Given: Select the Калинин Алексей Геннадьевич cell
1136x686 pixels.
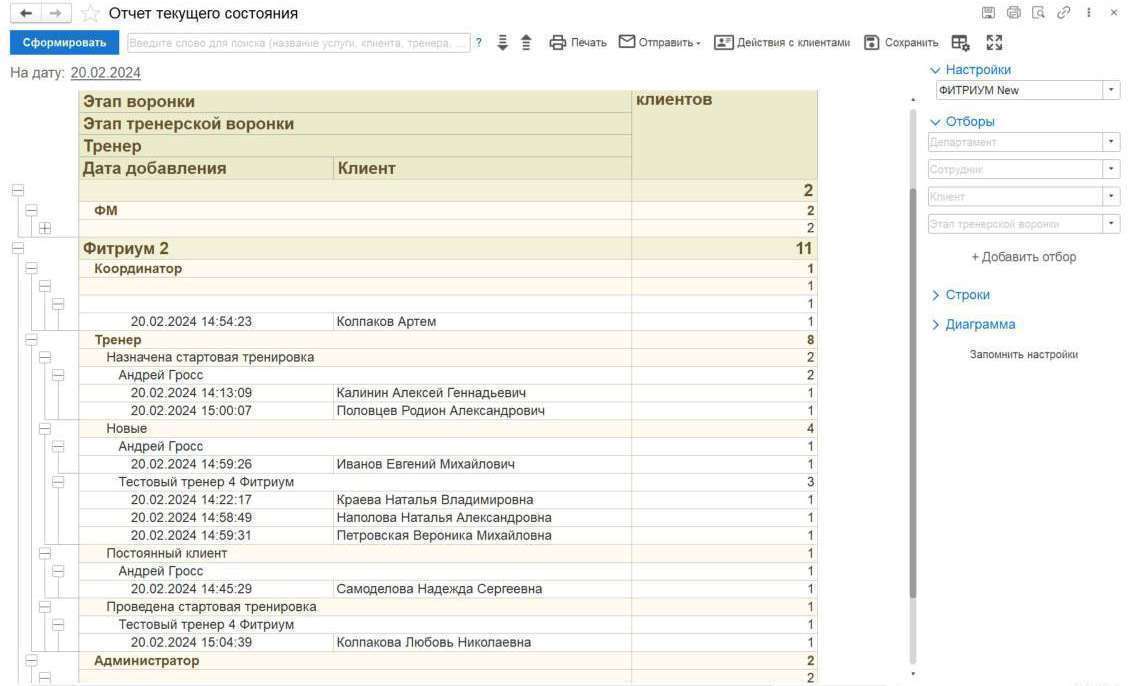Looking at the screenshot, I should pos(483,393).
